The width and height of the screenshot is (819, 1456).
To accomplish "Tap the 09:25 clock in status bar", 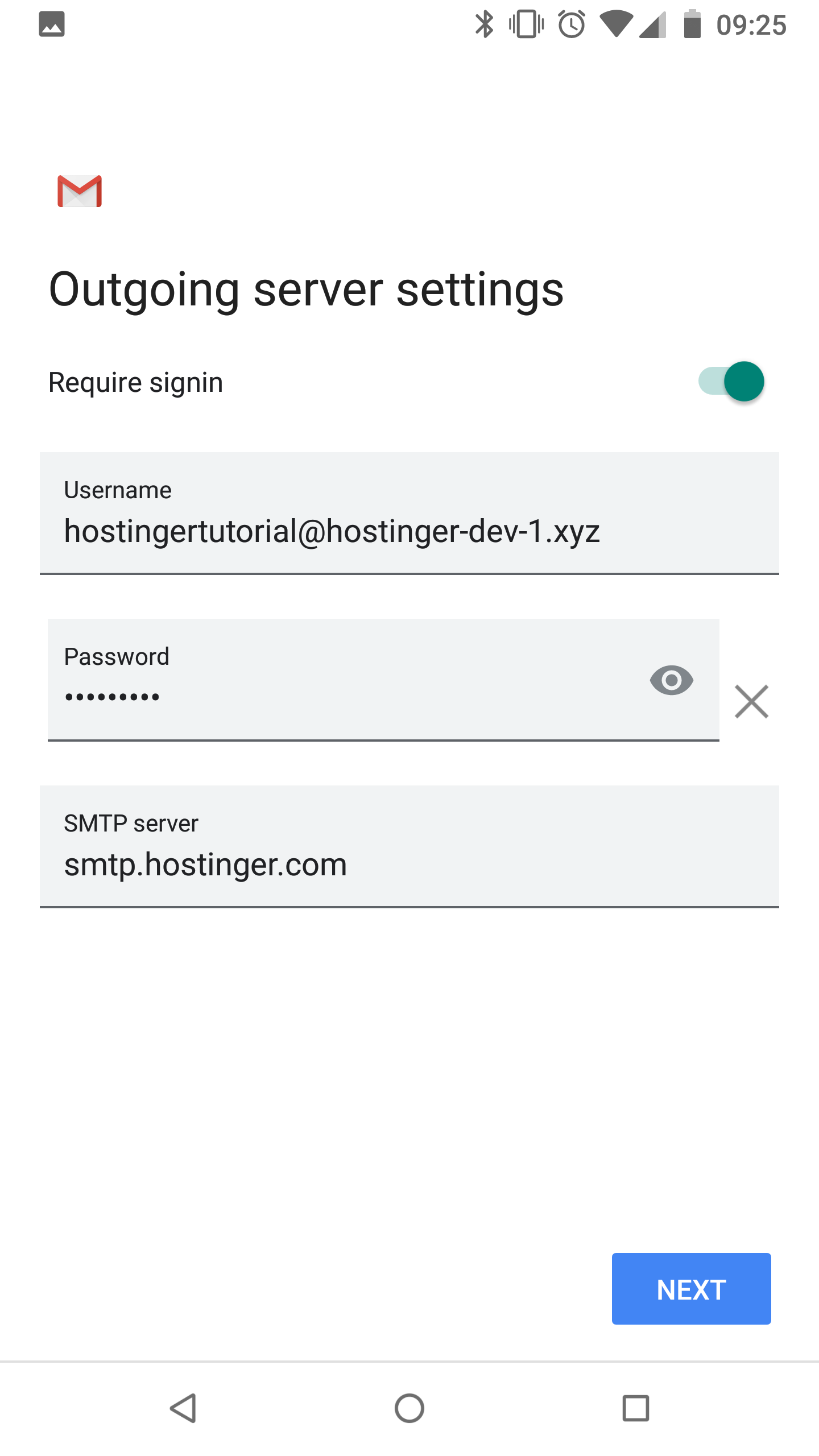I will point(751,25).
